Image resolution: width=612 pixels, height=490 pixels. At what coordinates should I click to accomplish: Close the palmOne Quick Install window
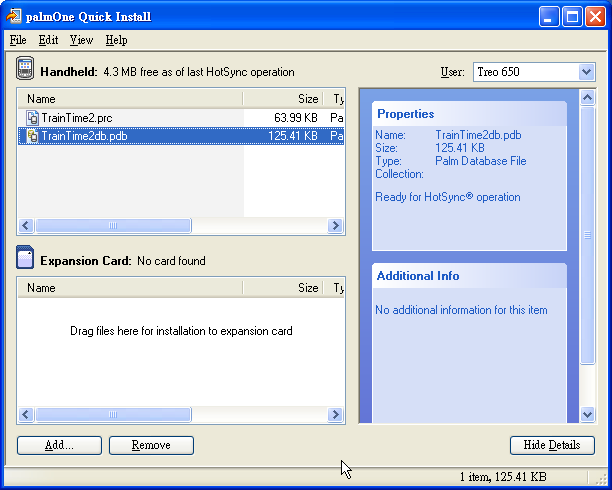(x=595, y=16)
